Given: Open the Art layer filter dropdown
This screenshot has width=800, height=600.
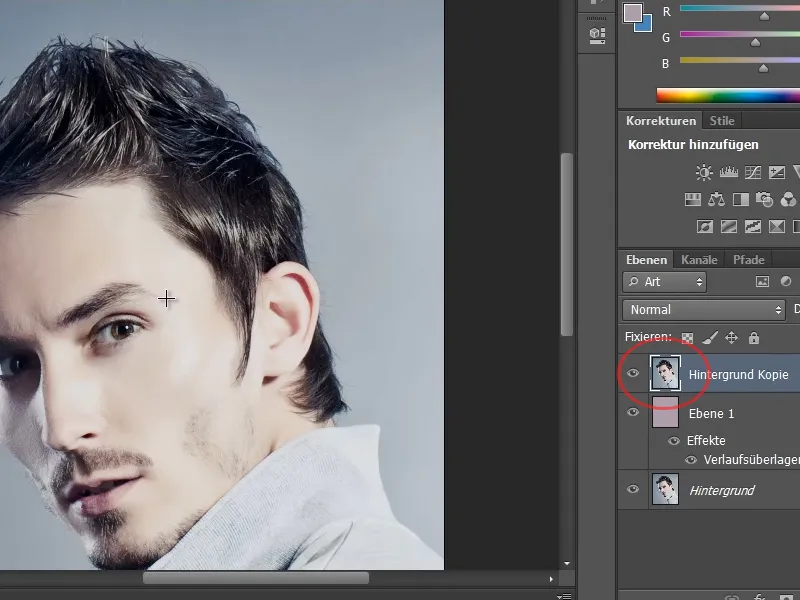Looking at the screenshot, I should point(665,282).
